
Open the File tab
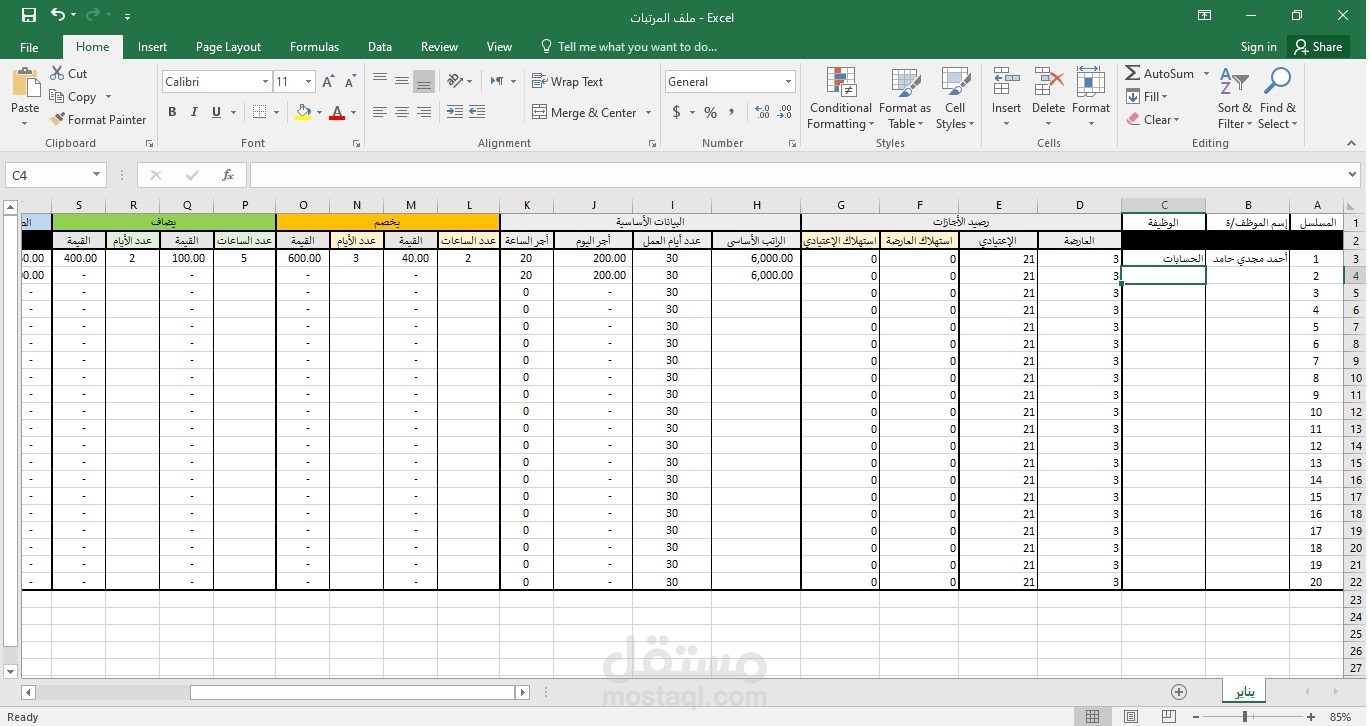[29, 47]
